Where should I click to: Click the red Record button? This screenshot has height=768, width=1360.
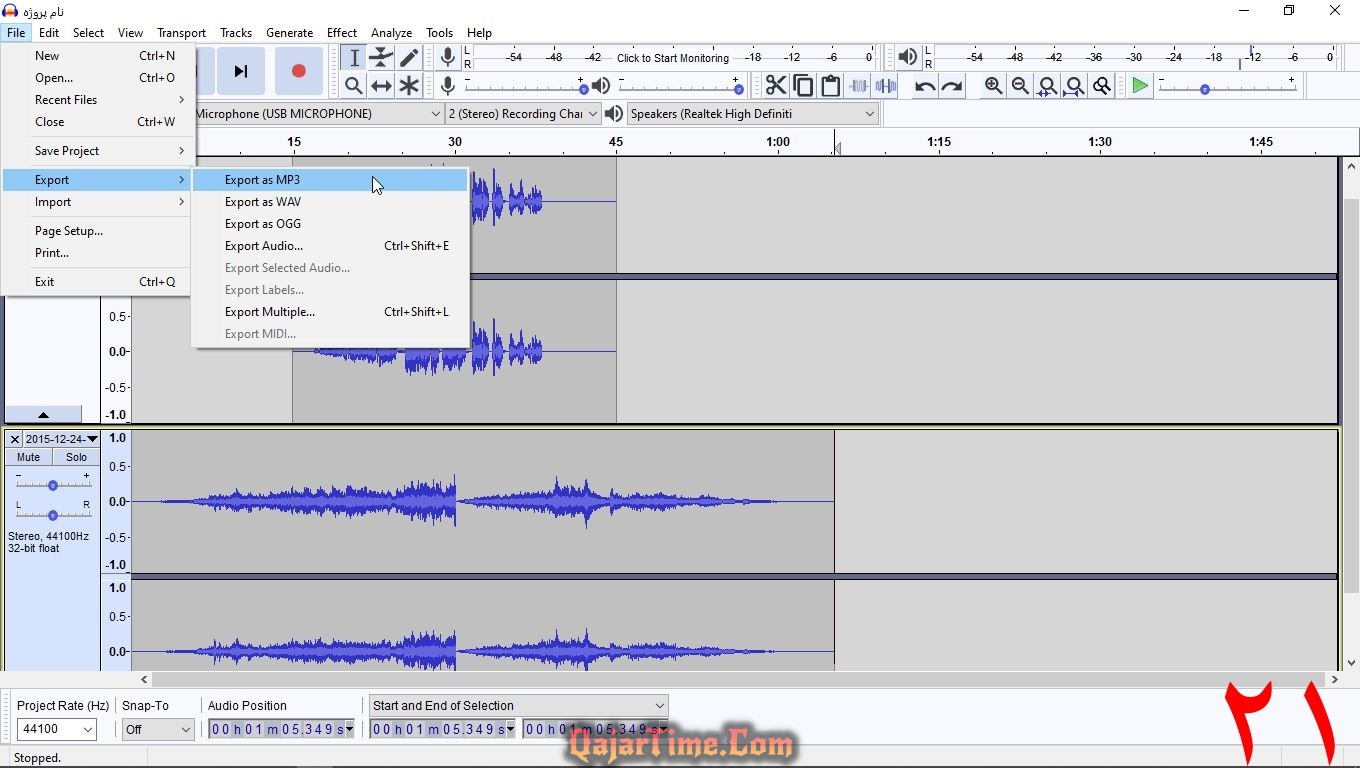click(x=298, y=71)
